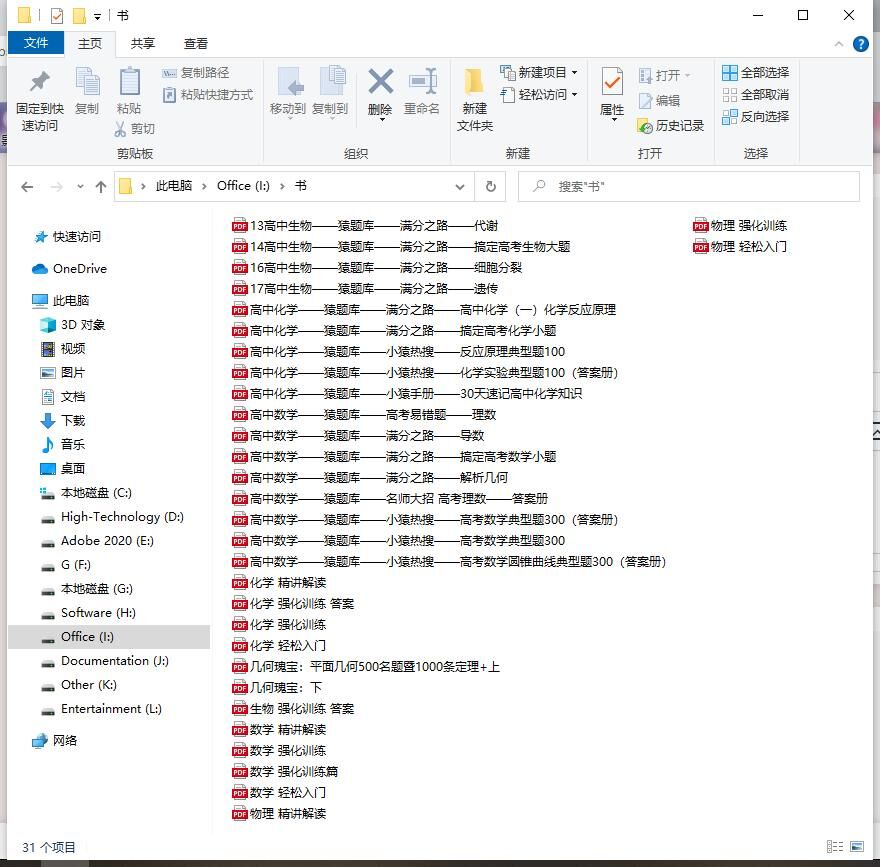Switch to the Share (共享) tab
880x867 pixels.
pyautogui.click(x=143, y=43)
